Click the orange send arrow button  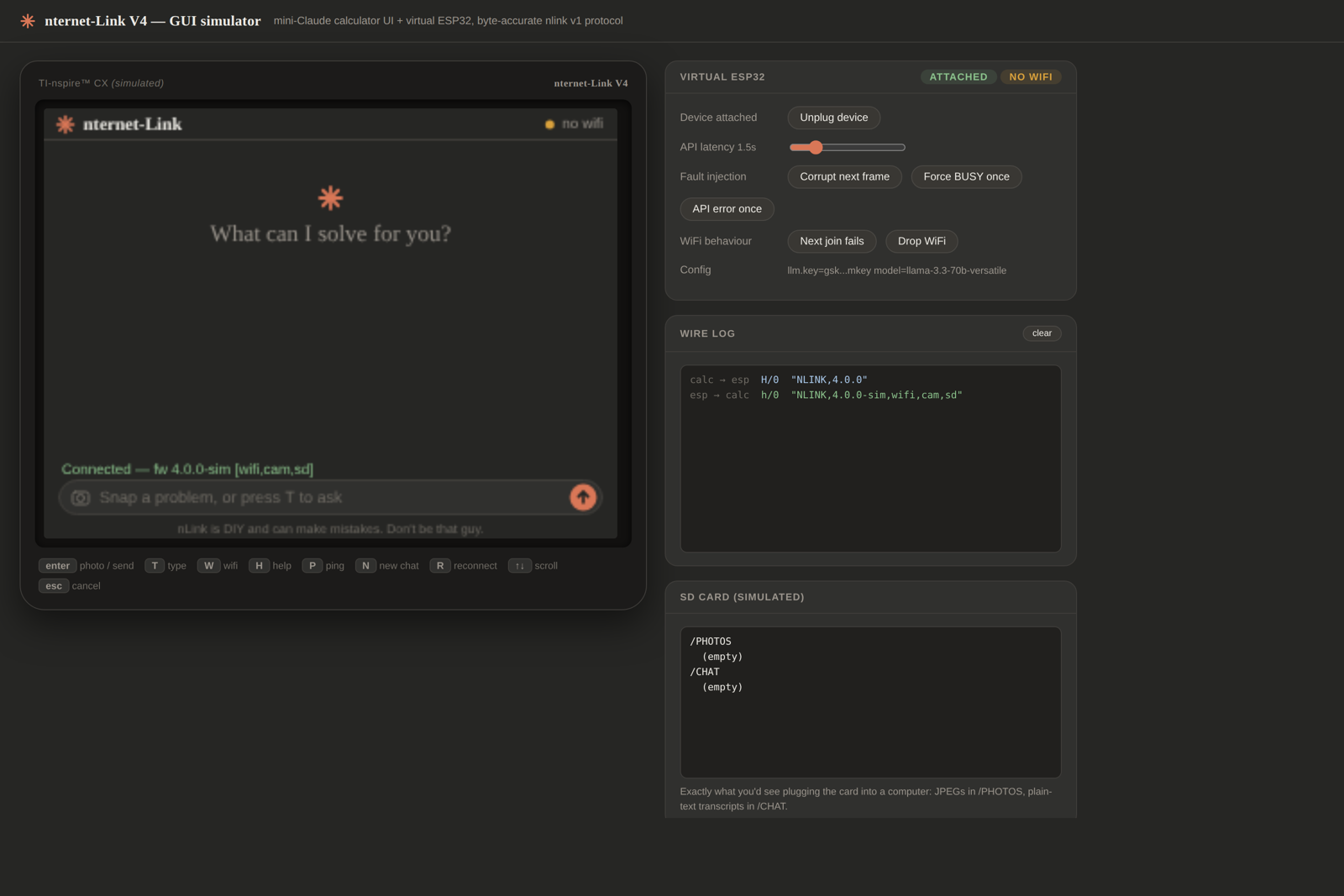point(583,497)
